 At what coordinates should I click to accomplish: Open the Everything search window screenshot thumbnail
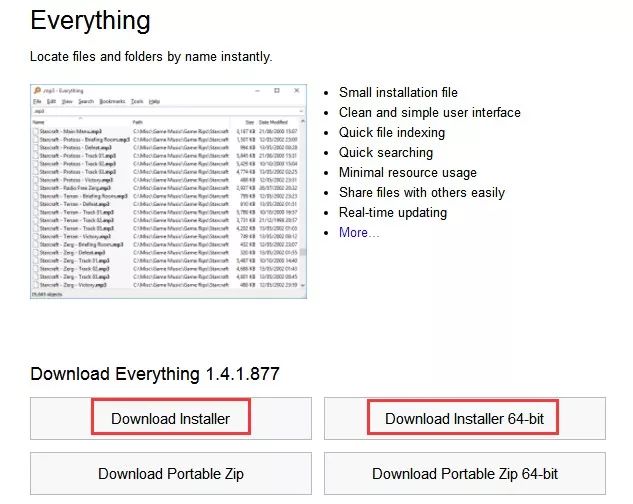click(x=168, y=191)
